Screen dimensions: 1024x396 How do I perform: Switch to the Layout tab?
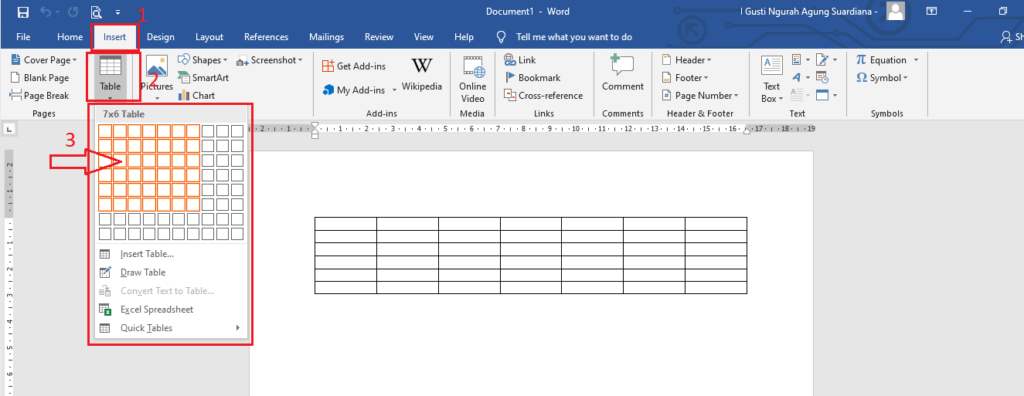209,37
